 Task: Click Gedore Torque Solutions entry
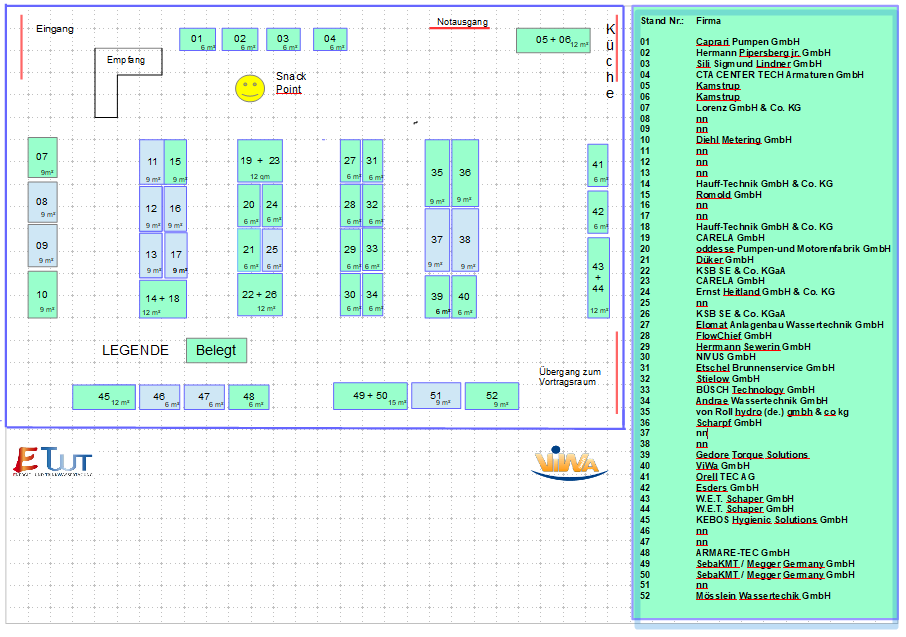(x=752, y=455)
